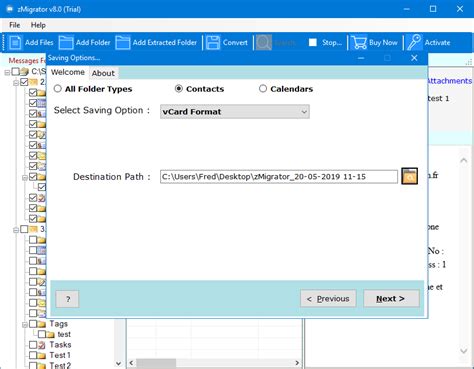Click the ? help button
This screenshot has height=369, width=474.
(68, 299)
